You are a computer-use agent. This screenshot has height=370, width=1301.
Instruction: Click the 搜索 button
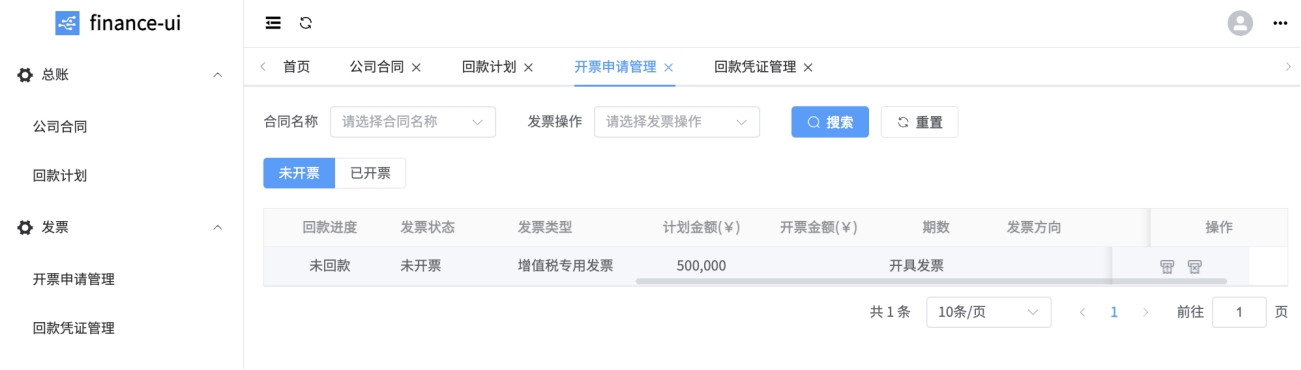click(x=830, y=122)
